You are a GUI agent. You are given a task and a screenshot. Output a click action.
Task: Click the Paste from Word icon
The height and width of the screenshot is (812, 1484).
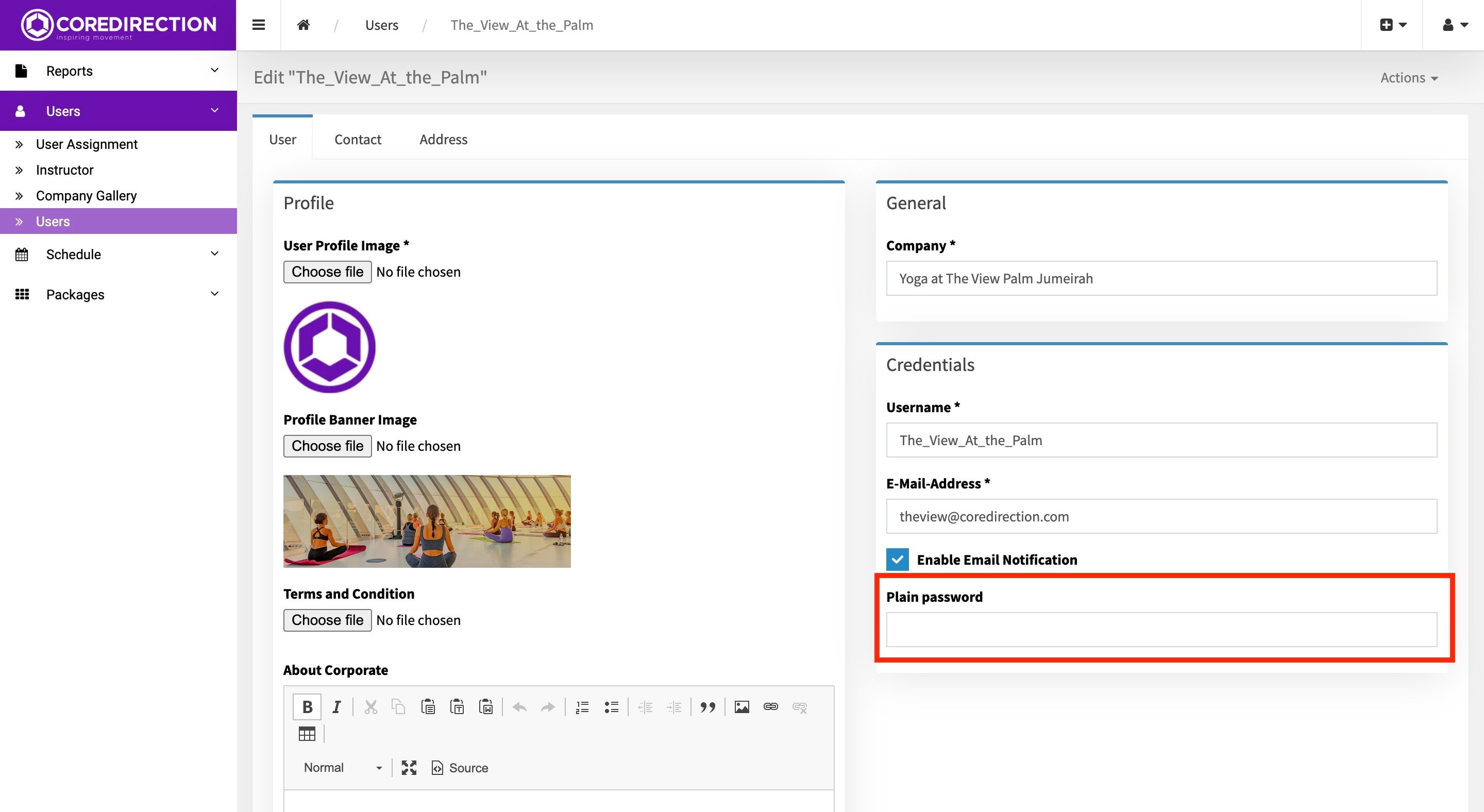tap(485, 706)
